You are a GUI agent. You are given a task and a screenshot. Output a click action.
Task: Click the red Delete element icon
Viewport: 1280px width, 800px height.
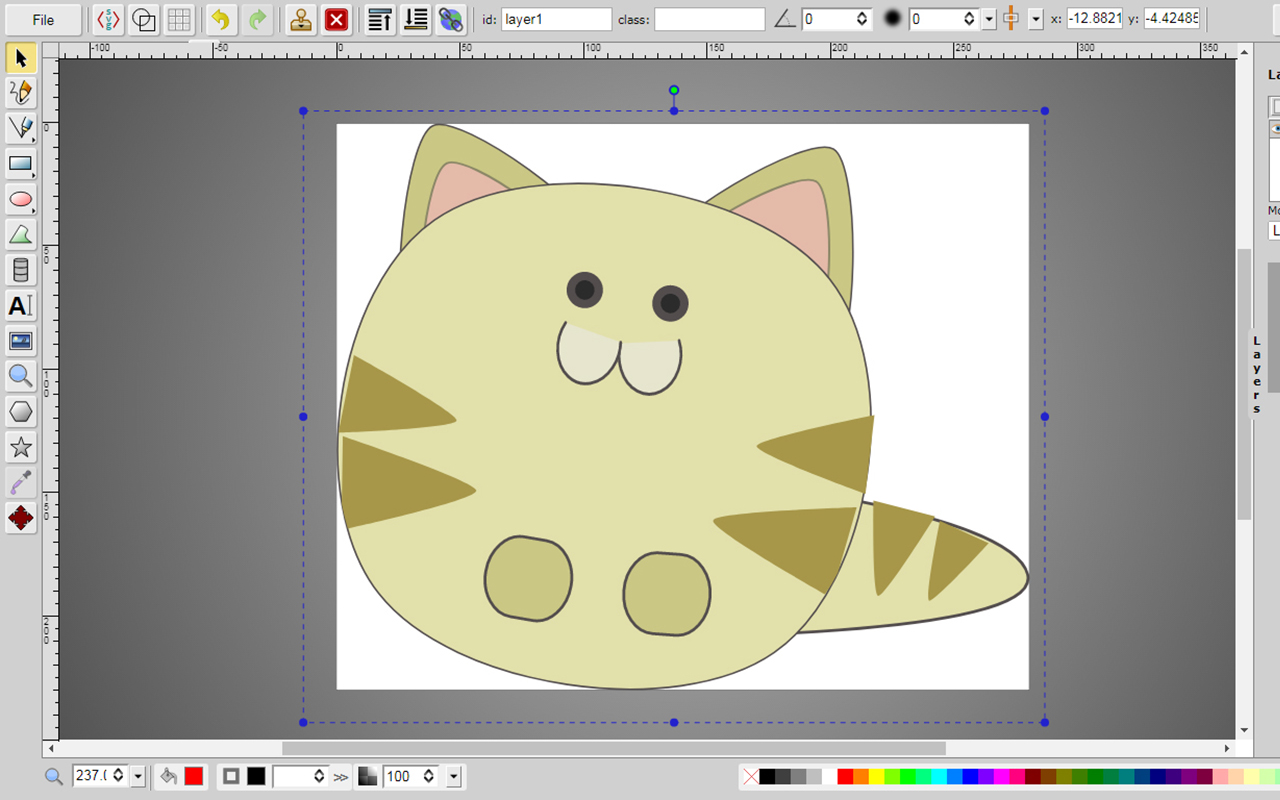[x=338, y=19]
